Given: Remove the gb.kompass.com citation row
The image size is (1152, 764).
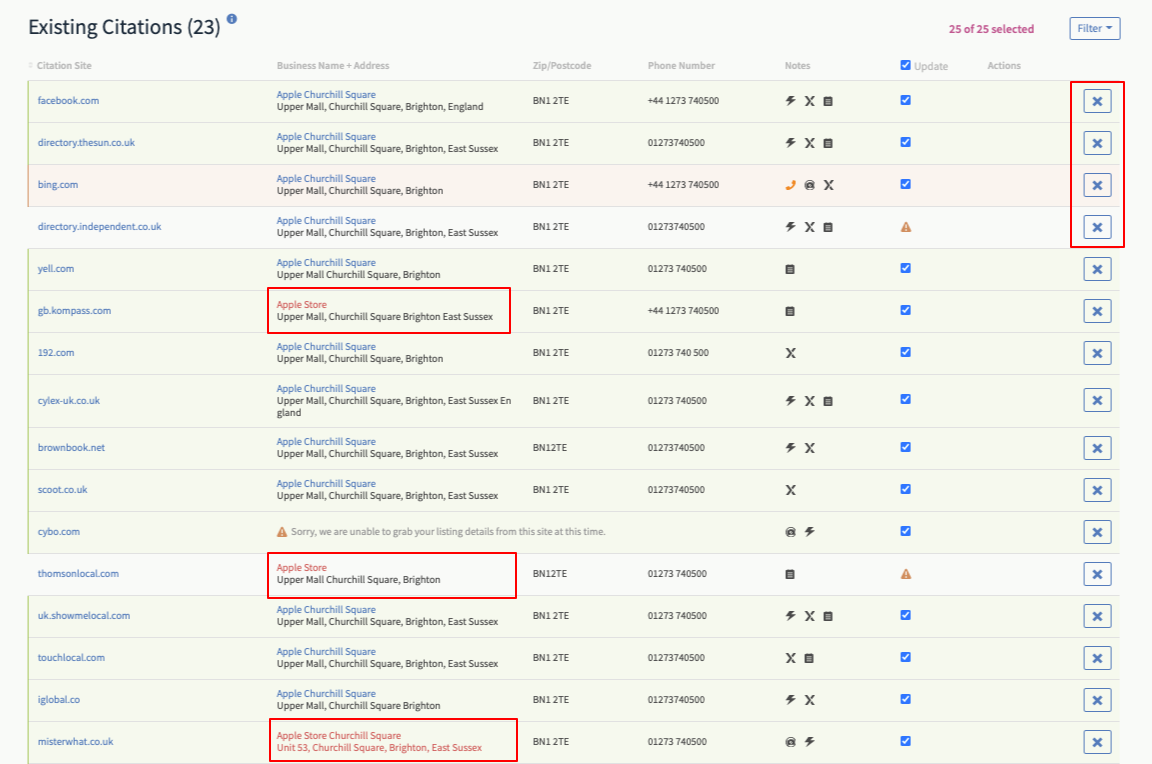Looking at the screenshot, I should point(1097,311).
